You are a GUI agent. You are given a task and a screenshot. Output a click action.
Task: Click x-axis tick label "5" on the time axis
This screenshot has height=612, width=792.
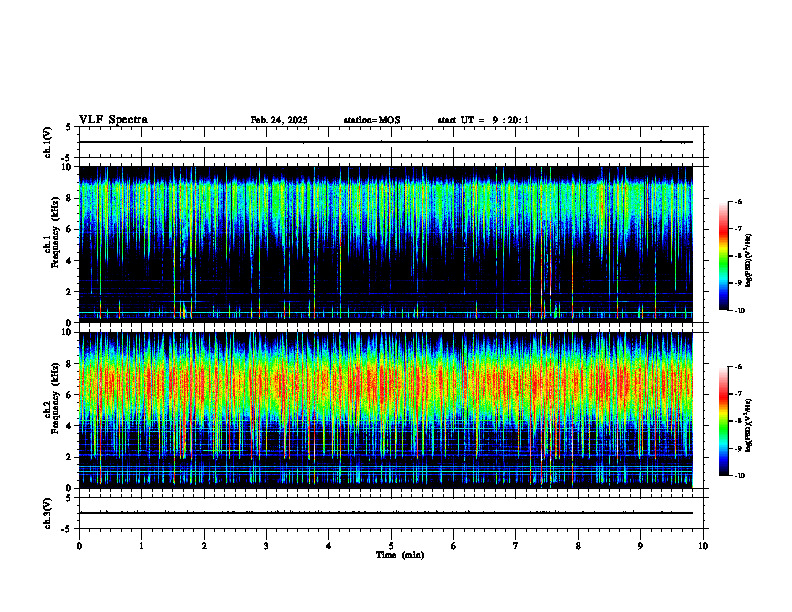click(391, 546)
